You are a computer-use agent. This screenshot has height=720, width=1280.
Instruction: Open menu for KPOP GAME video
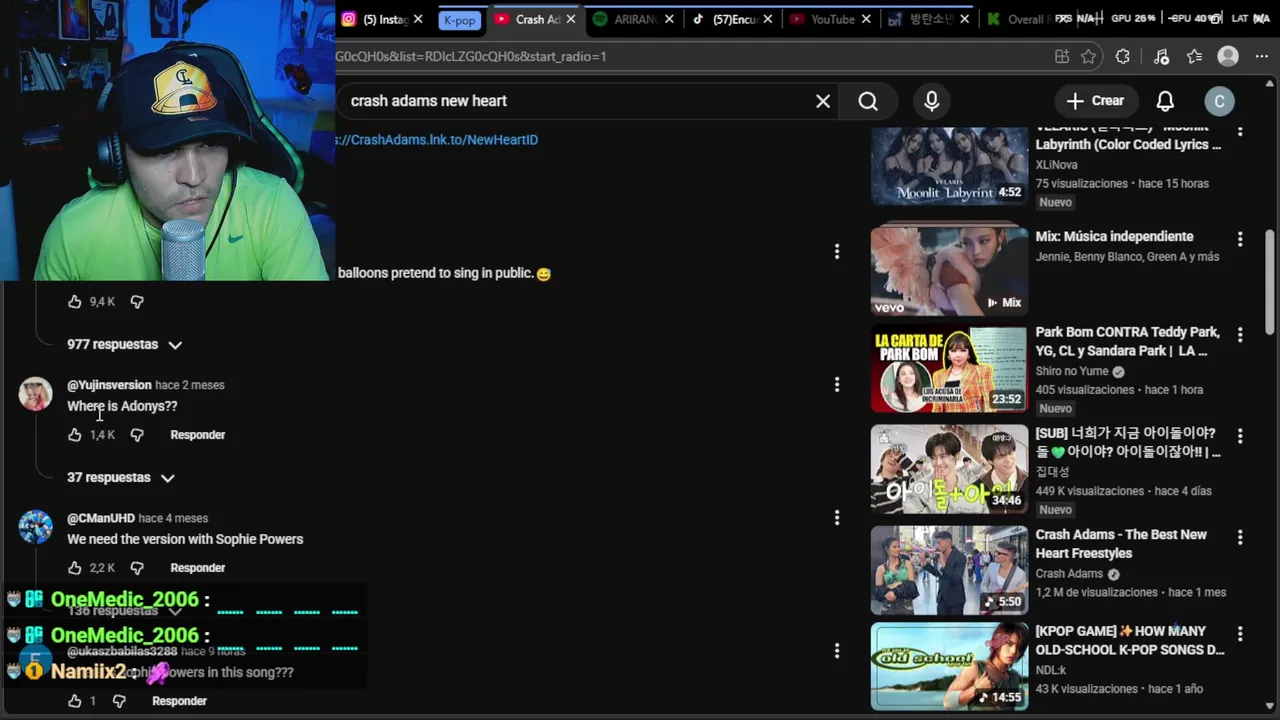[1240, 634]
